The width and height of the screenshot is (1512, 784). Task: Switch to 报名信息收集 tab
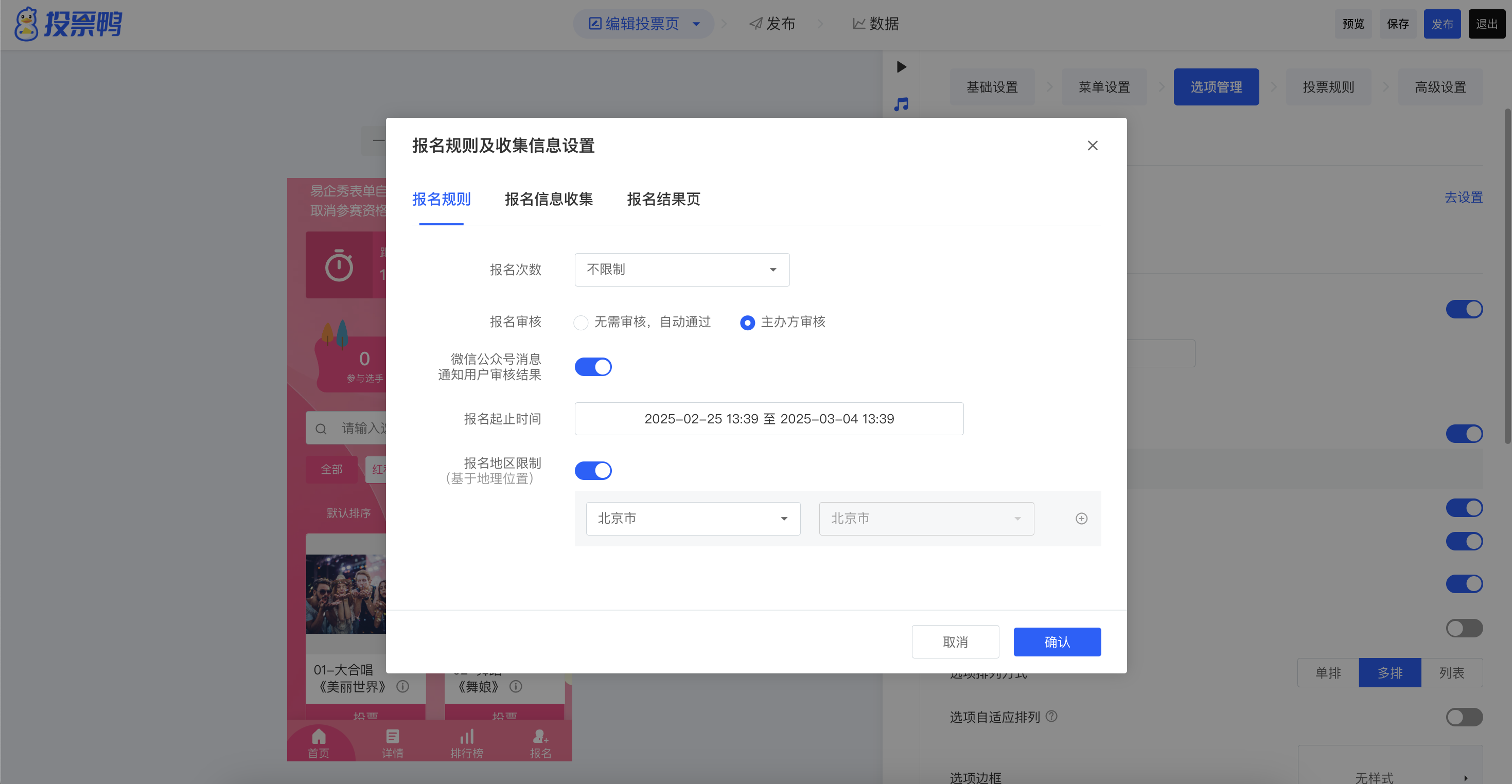pos(548,200)
